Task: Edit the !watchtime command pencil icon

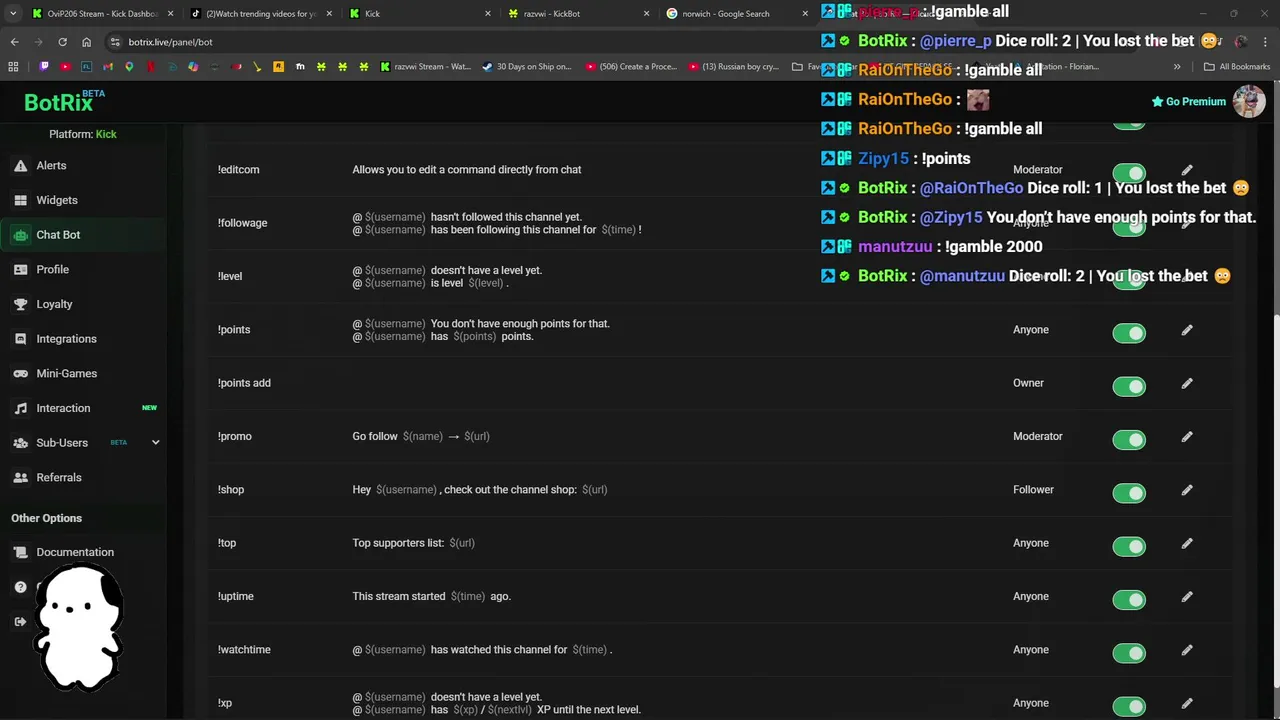Action: coord(1187,650)
